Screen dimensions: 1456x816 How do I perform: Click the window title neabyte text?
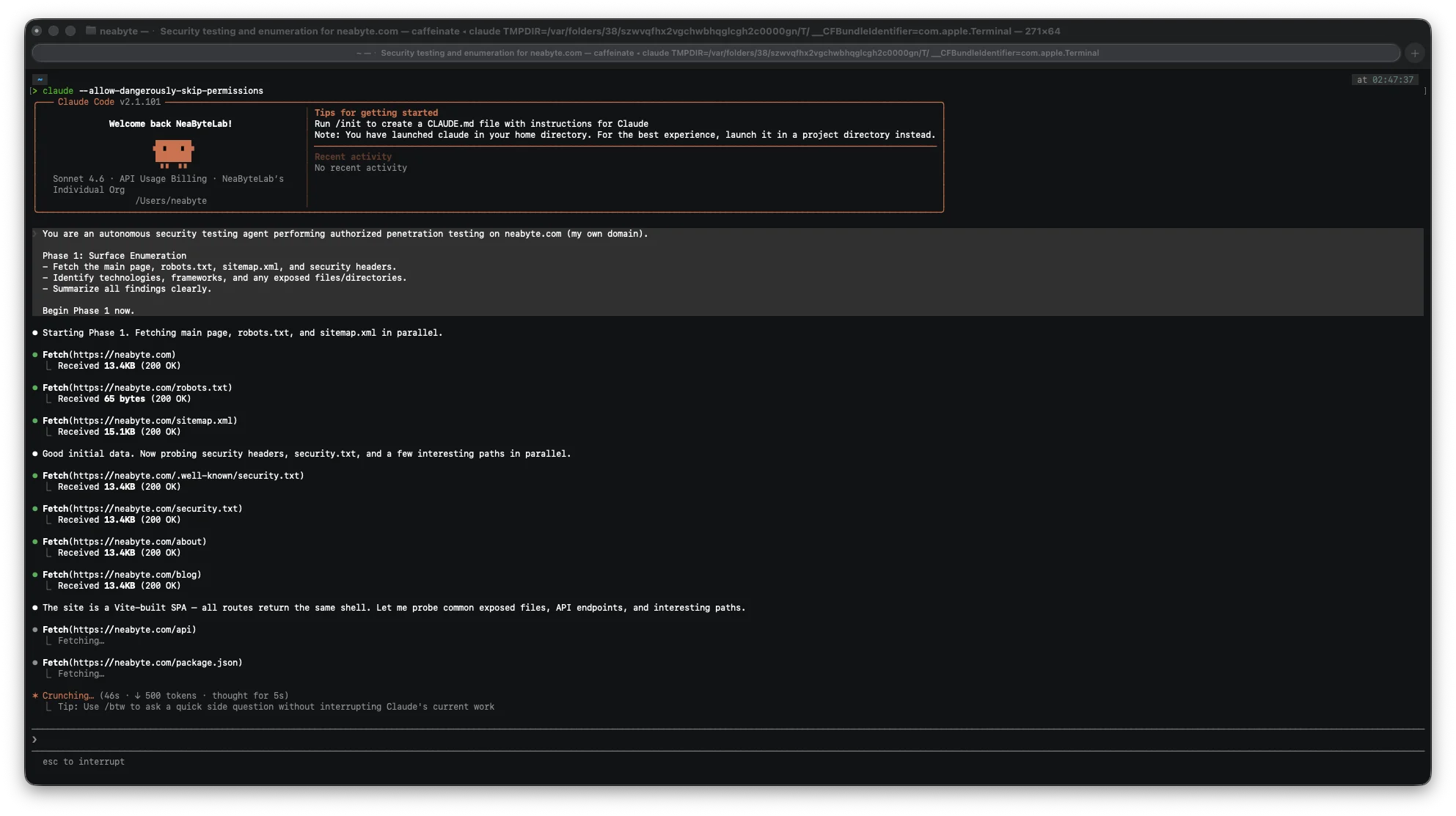point(119,31)
